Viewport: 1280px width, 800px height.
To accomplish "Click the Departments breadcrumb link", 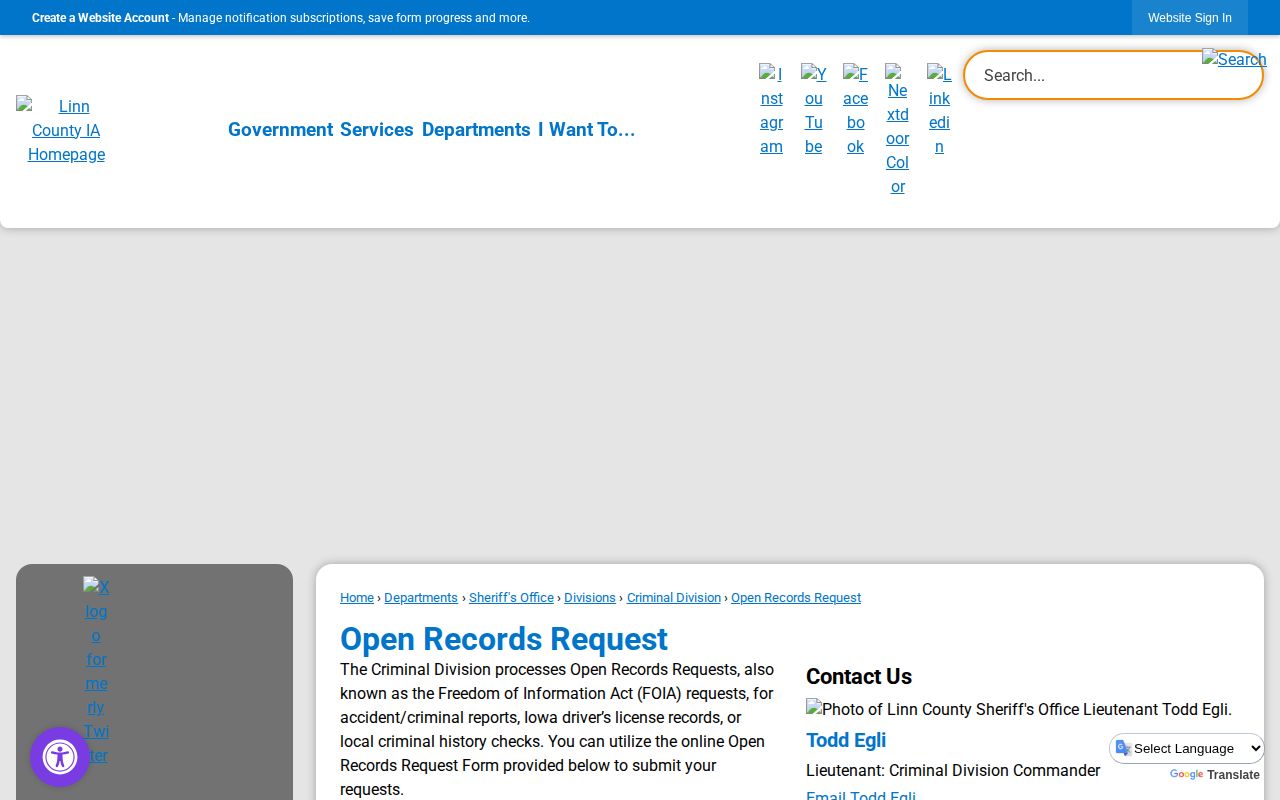I will pyautogui.click(x=421, y=597).
